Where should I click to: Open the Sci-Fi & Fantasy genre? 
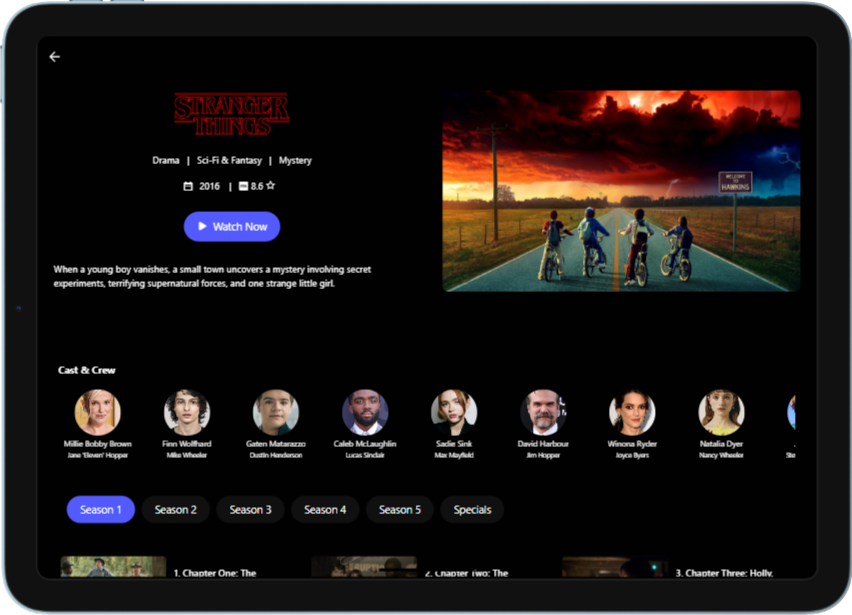pyautogui.click(x=229, y=160)
